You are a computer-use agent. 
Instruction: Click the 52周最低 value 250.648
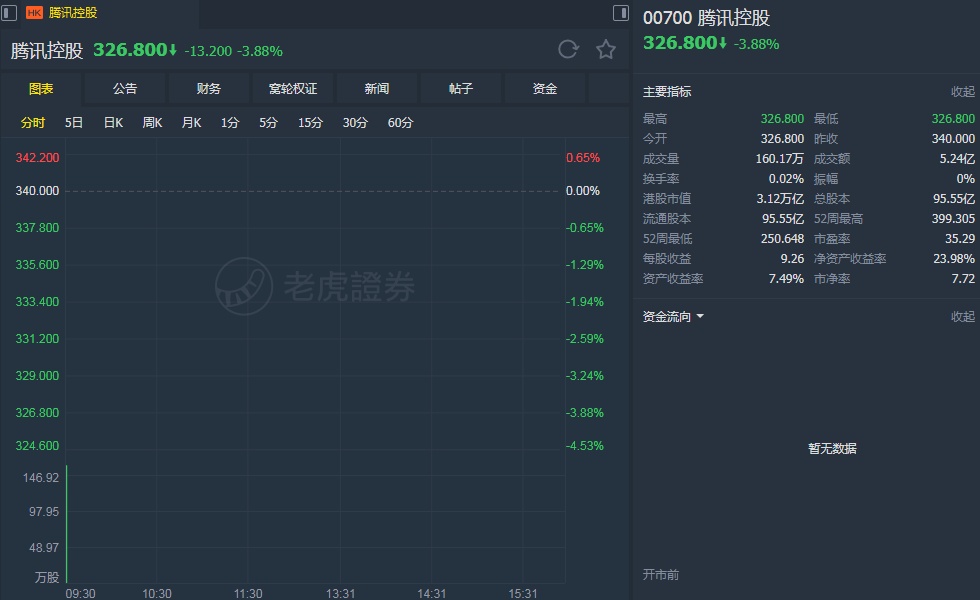click(782, 239)
